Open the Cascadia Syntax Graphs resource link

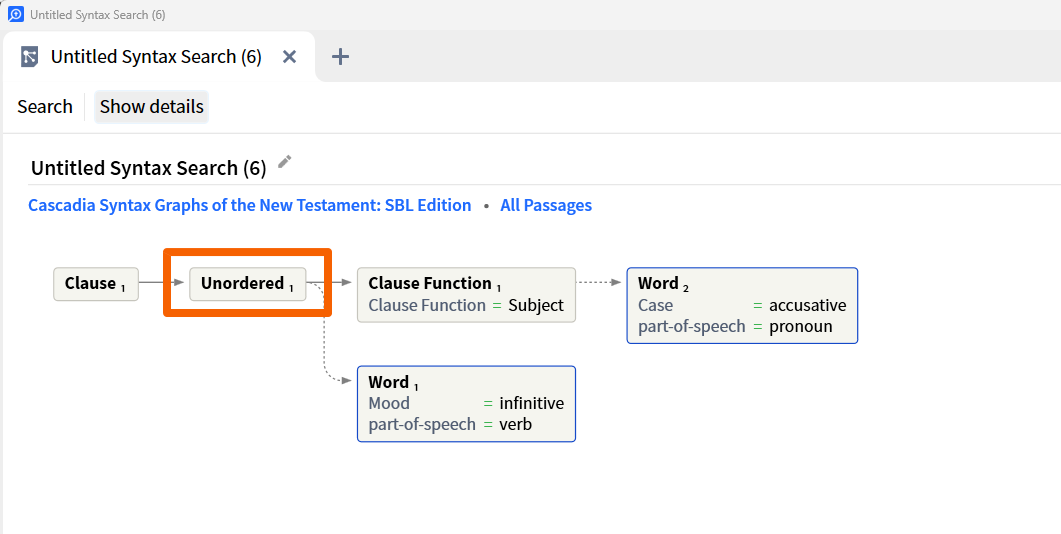pyautogui.click(x=249, y=205)
